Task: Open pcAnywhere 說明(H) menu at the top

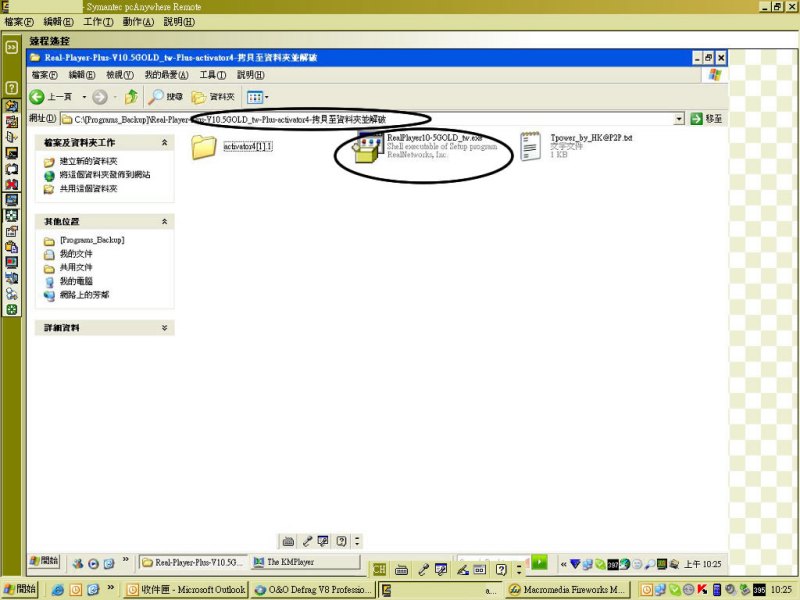Action: [x=179, y=22]
